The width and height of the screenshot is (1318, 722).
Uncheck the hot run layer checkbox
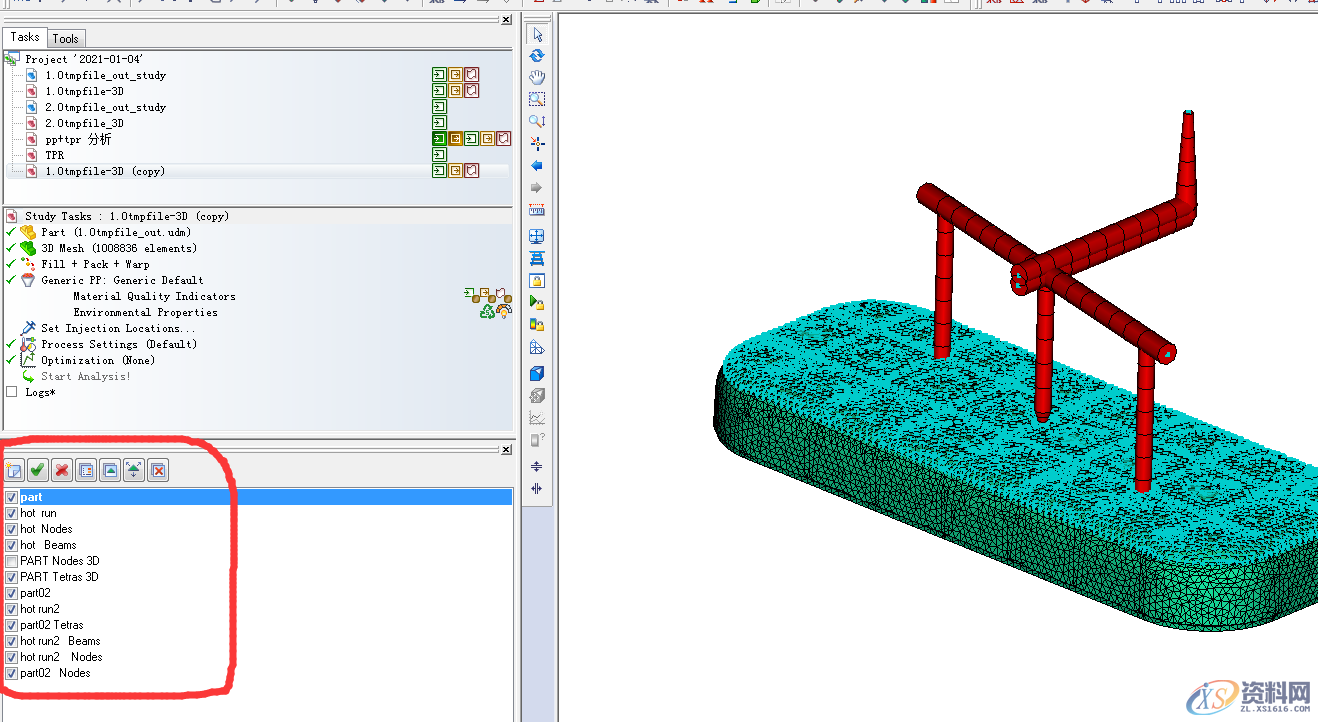tap(12, 513)
